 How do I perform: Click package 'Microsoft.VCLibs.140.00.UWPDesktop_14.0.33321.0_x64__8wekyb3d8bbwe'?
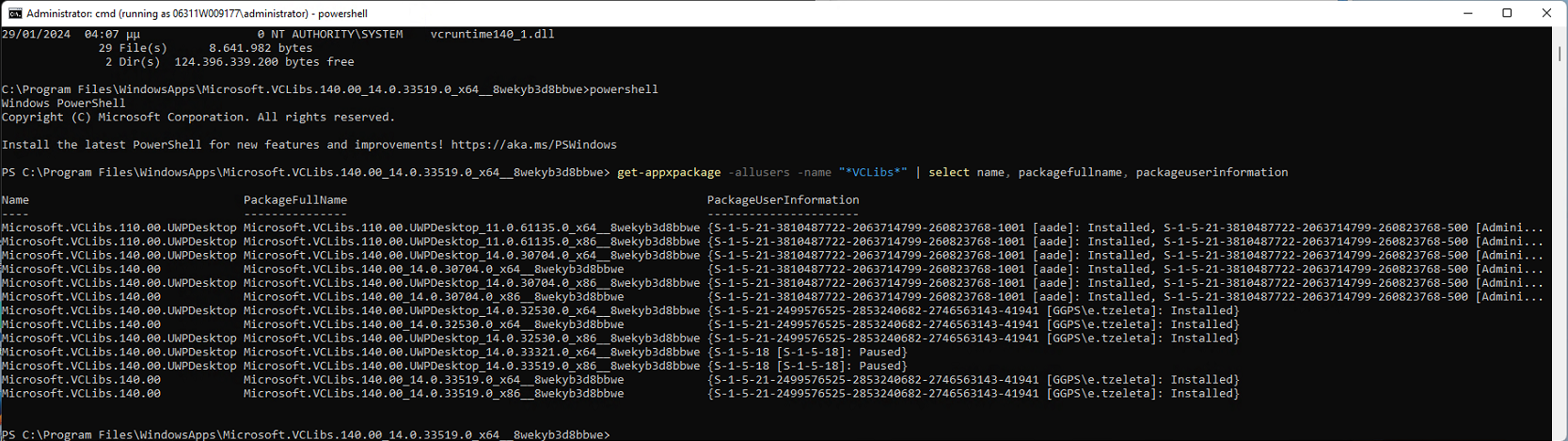471,353
